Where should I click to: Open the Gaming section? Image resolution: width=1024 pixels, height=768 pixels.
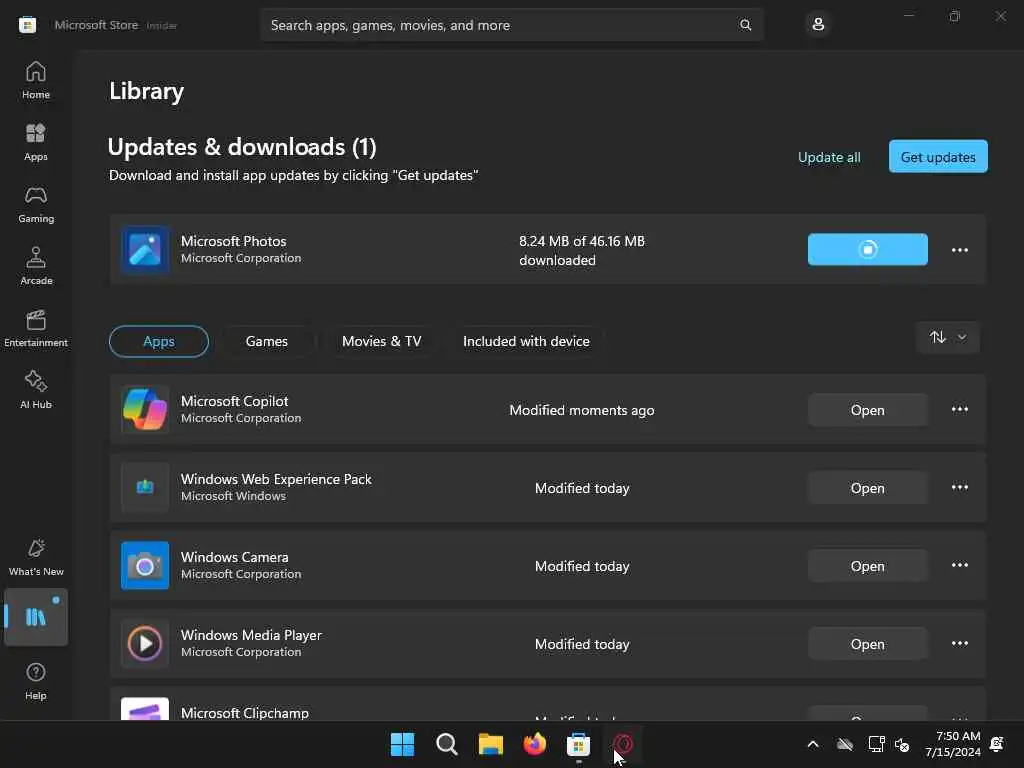point(36,204)
